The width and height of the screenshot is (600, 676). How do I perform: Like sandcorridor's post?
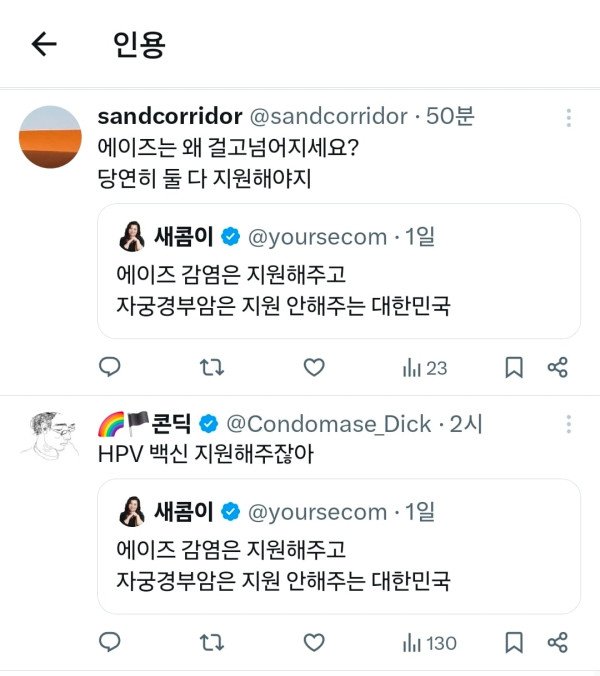(x=314, y=368)
